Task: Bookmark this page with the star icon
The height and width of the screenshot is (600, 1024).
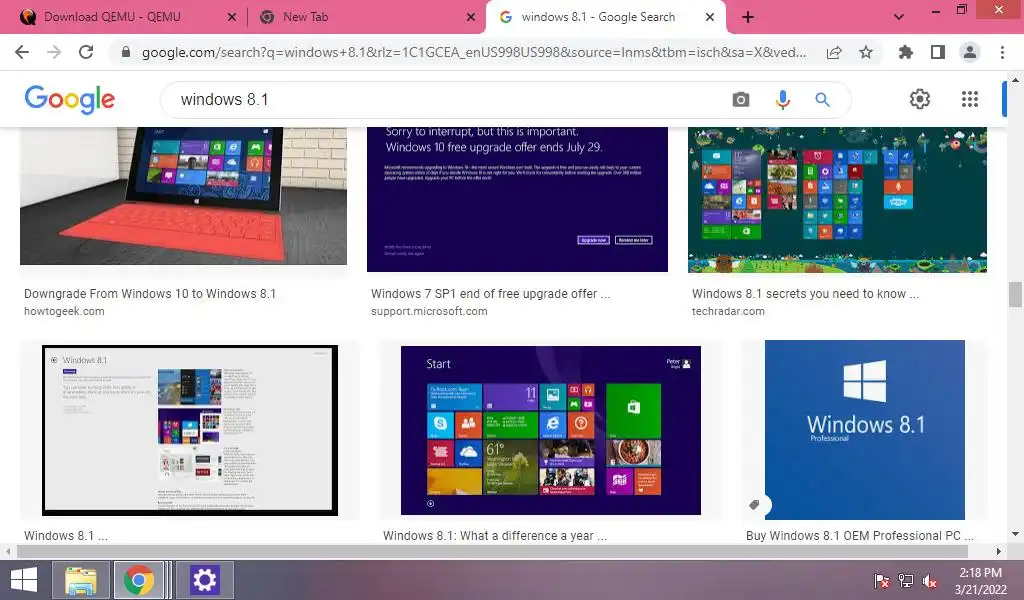Action: click(866, 52)
